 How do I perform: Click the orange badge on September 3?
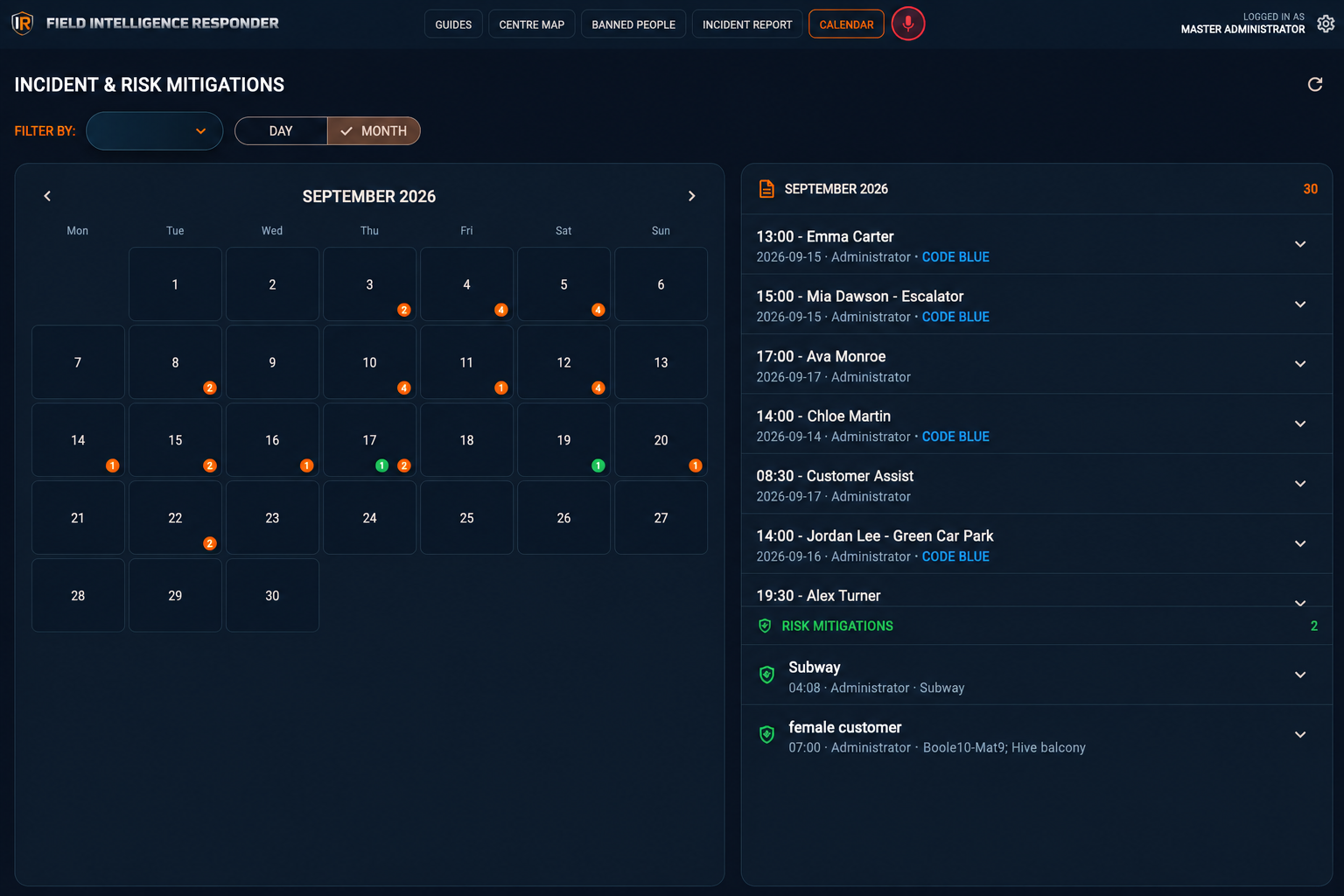[403, 310]
